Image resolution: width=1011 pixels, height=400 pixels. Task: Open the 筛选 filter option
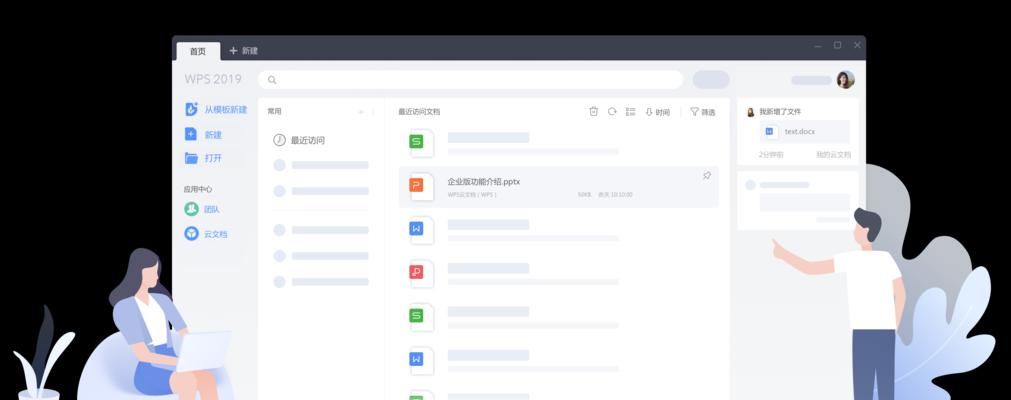703,112
